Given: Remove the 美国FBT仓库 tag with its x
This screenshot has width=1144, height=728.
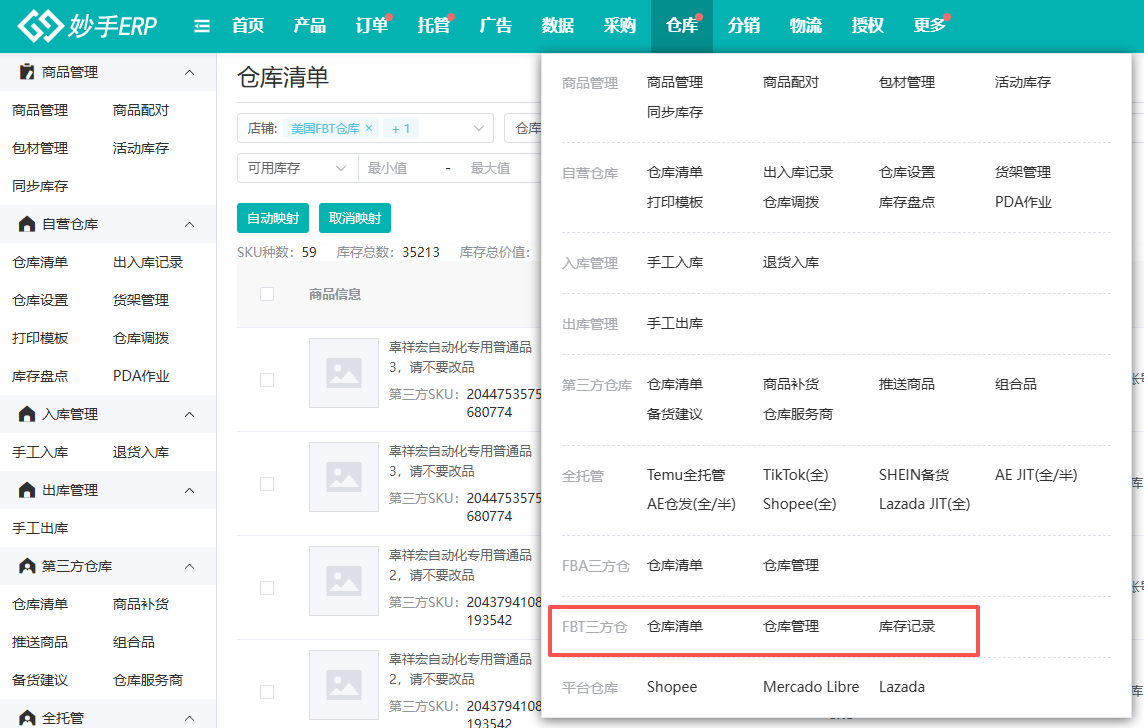Looking at the screenshot, I should coord(369,128).
